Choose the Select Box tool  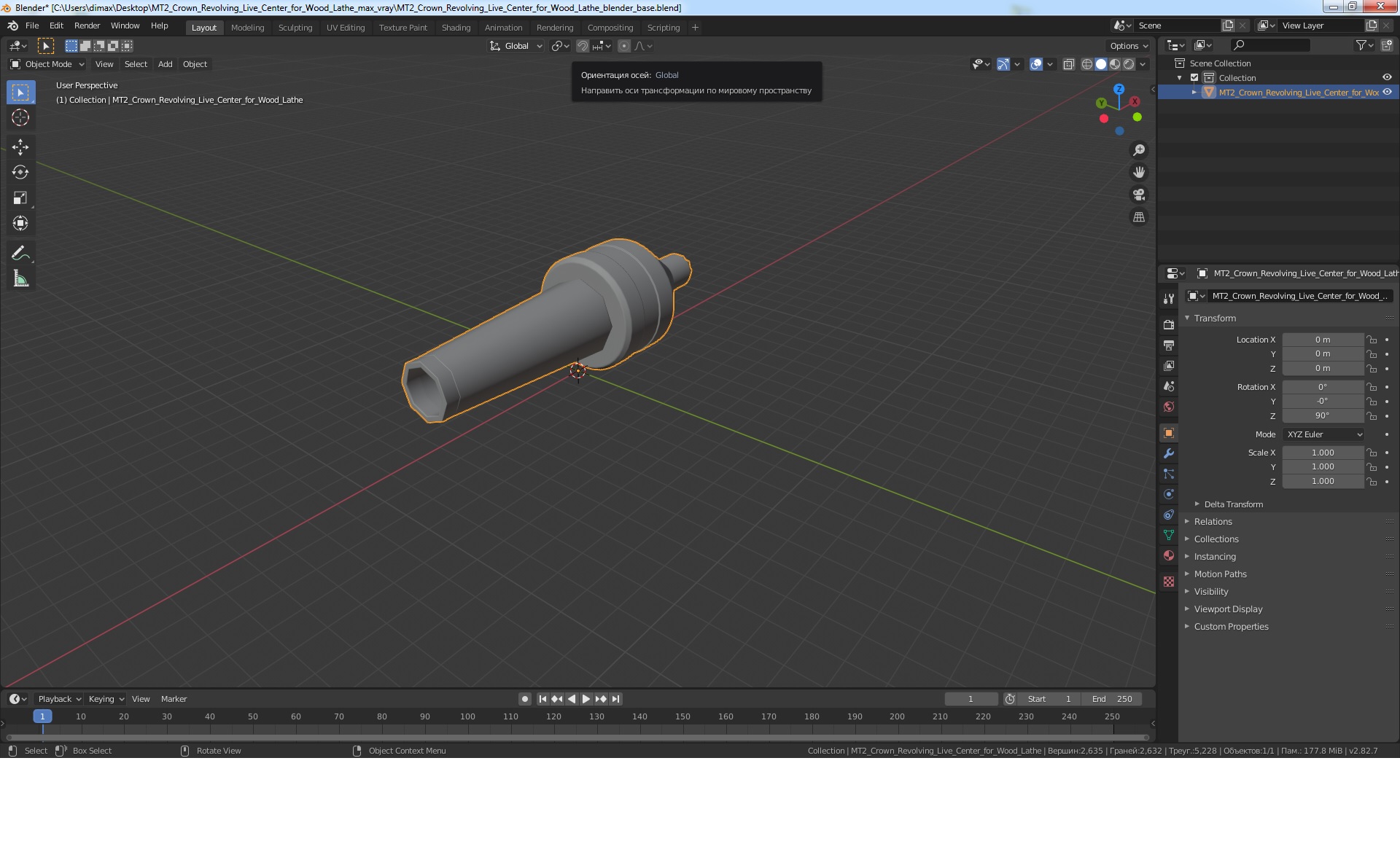pos(20,93)
